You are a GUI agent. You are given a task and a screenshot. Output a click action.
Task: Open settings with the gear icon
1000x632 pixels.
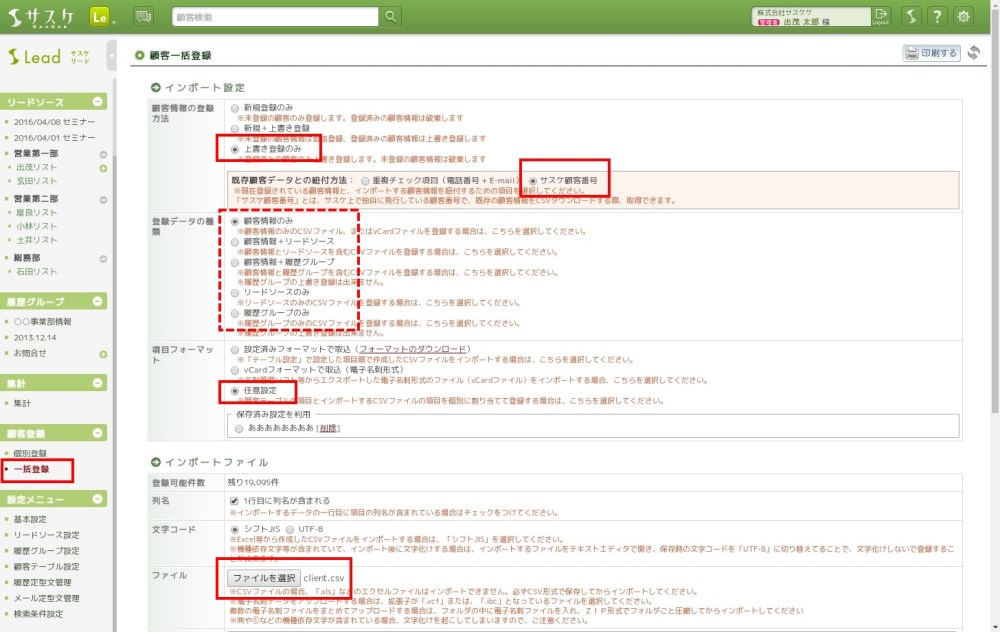pos(963,16)
